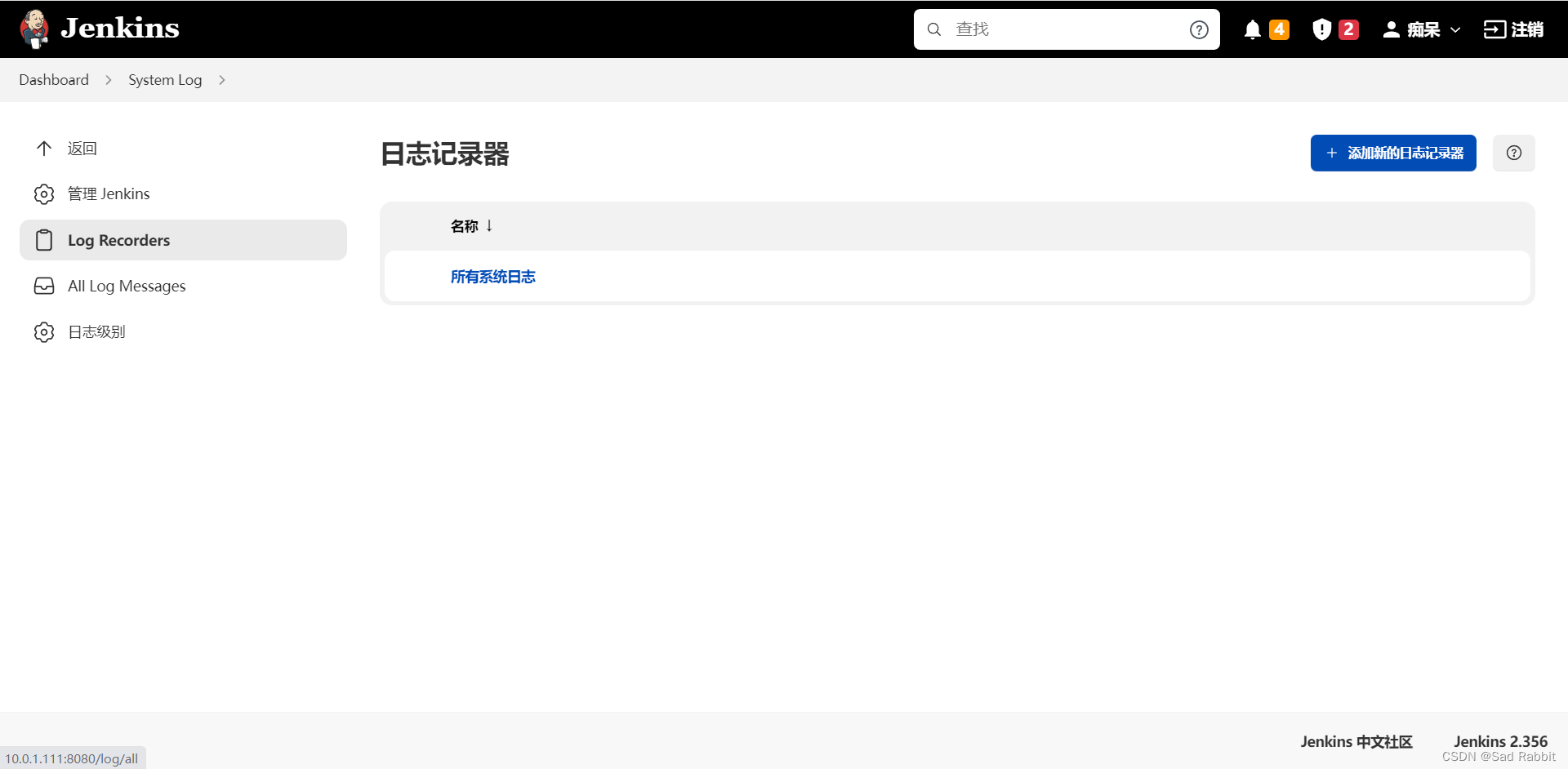Viewport: 1568px width, 769px height.
Task: Toggle the 名称 column sort arrow
Action: 488,225
